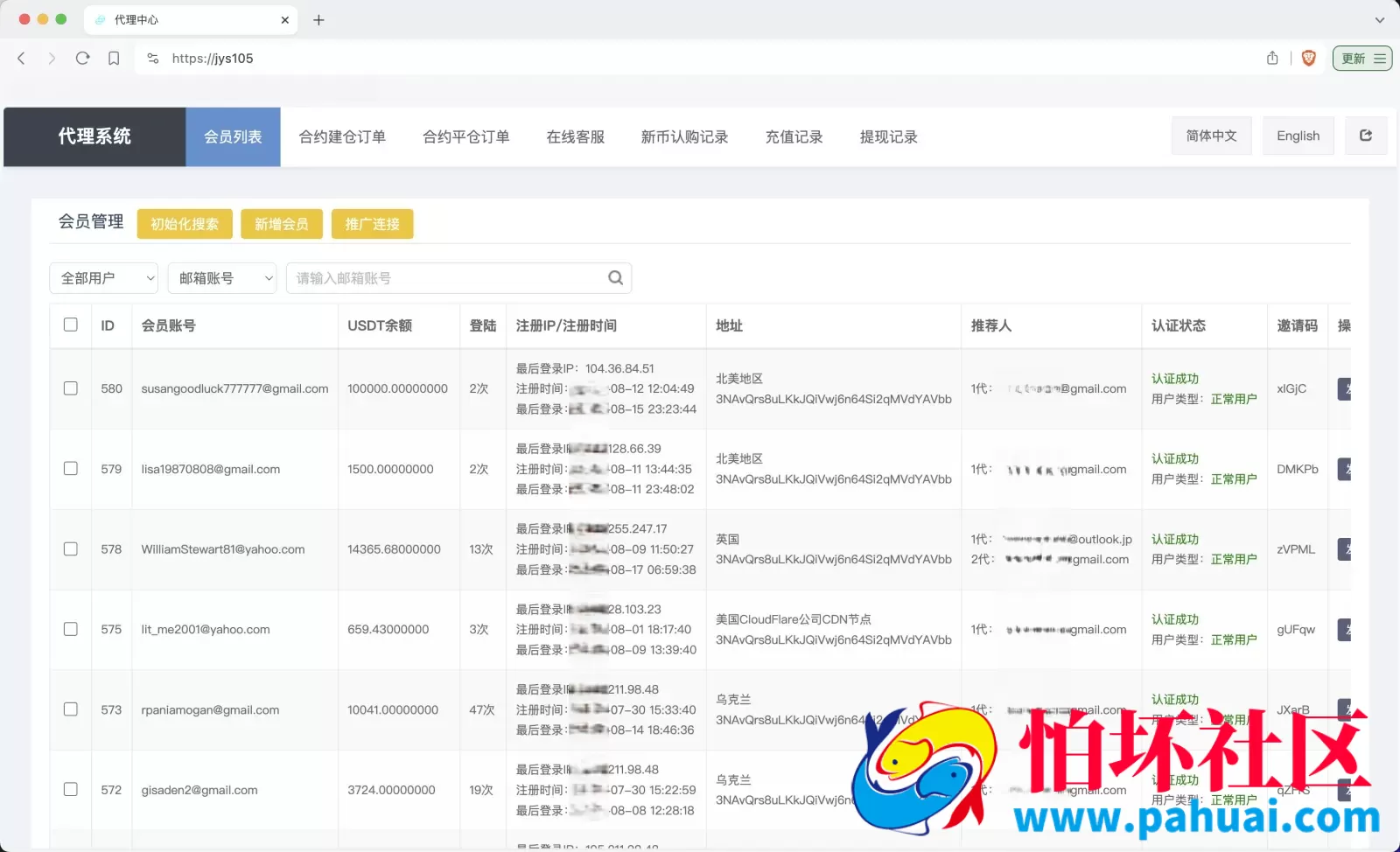This screenshot has width=1400, height=852.
Task: Click the browser address bar URL
Action: (213, 59)
